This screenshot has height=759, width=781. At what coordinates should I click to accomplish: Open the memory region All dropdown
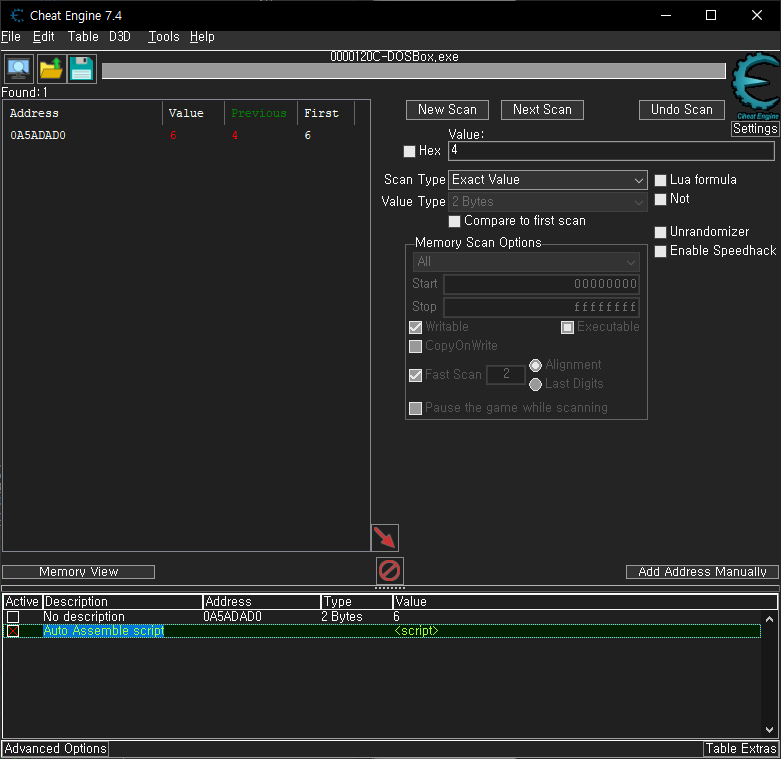526,261
